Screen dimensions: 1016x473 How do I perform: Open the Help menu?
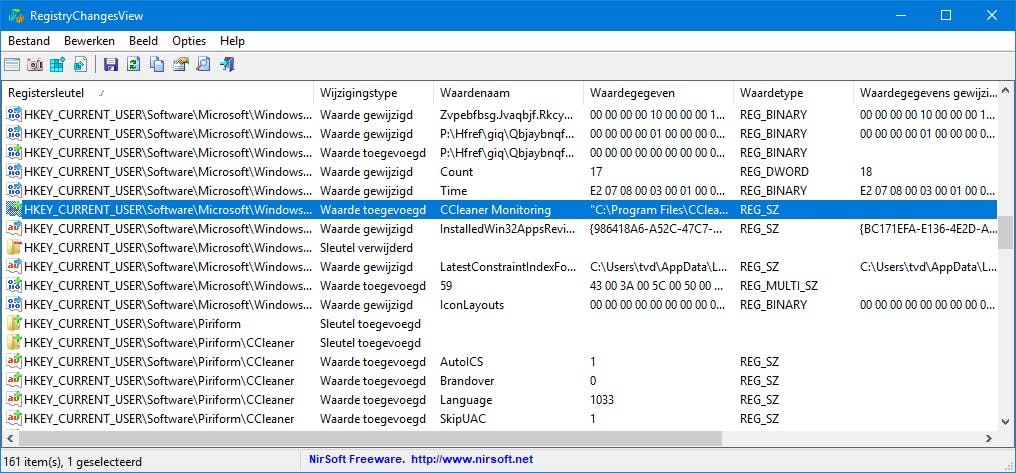[232, 41]
